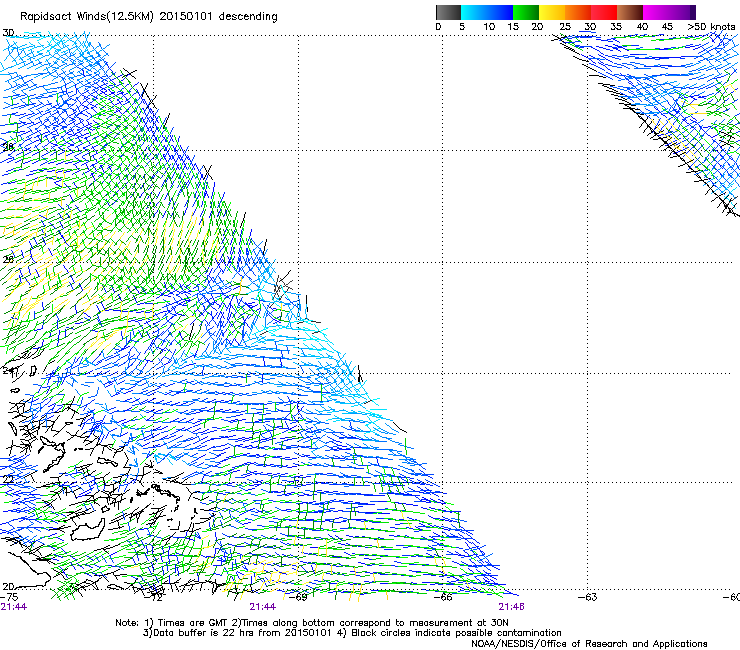Click the purple time '21:44' below -75
740x650 pixels.
click(x=14, y=607)
